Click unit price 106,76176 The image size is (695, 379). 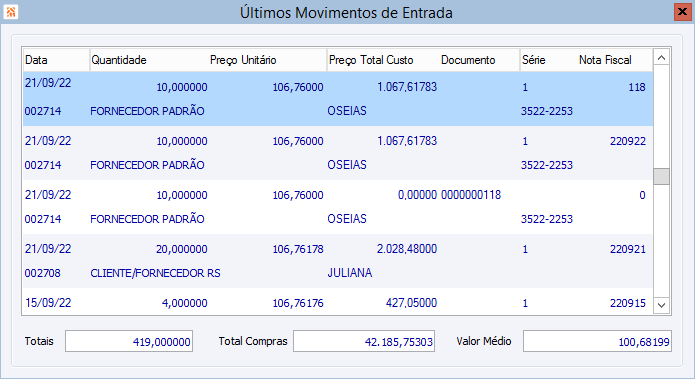tap(298, 303)
